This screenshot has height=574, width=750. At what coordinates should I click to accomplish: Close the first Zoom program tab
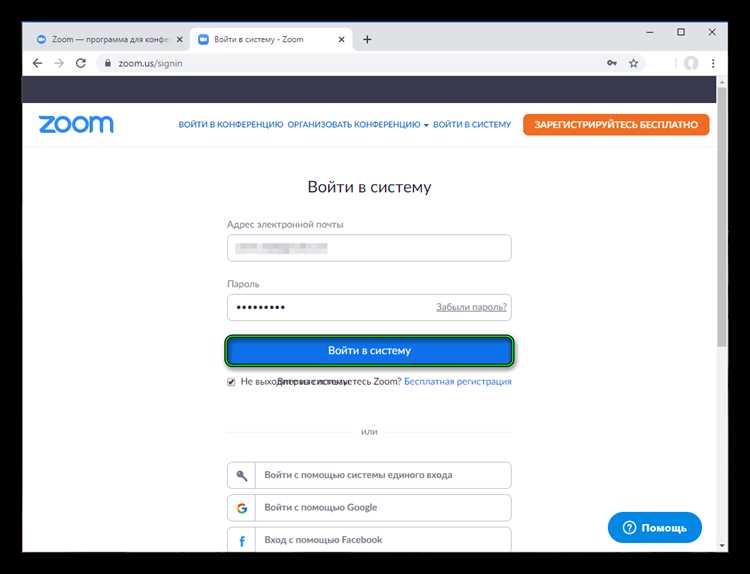[179, 40]
